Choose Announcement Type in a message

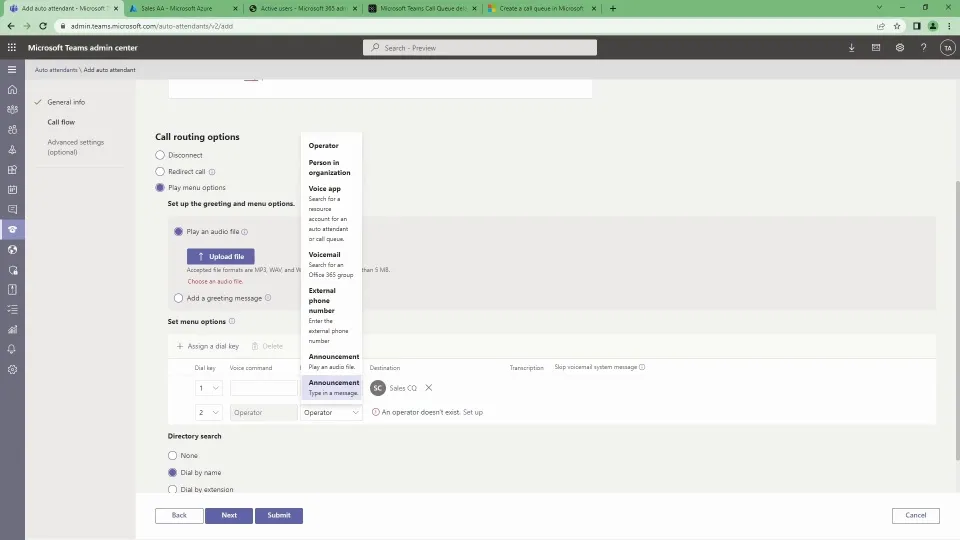pyautogui.click(x=331, y=388)
